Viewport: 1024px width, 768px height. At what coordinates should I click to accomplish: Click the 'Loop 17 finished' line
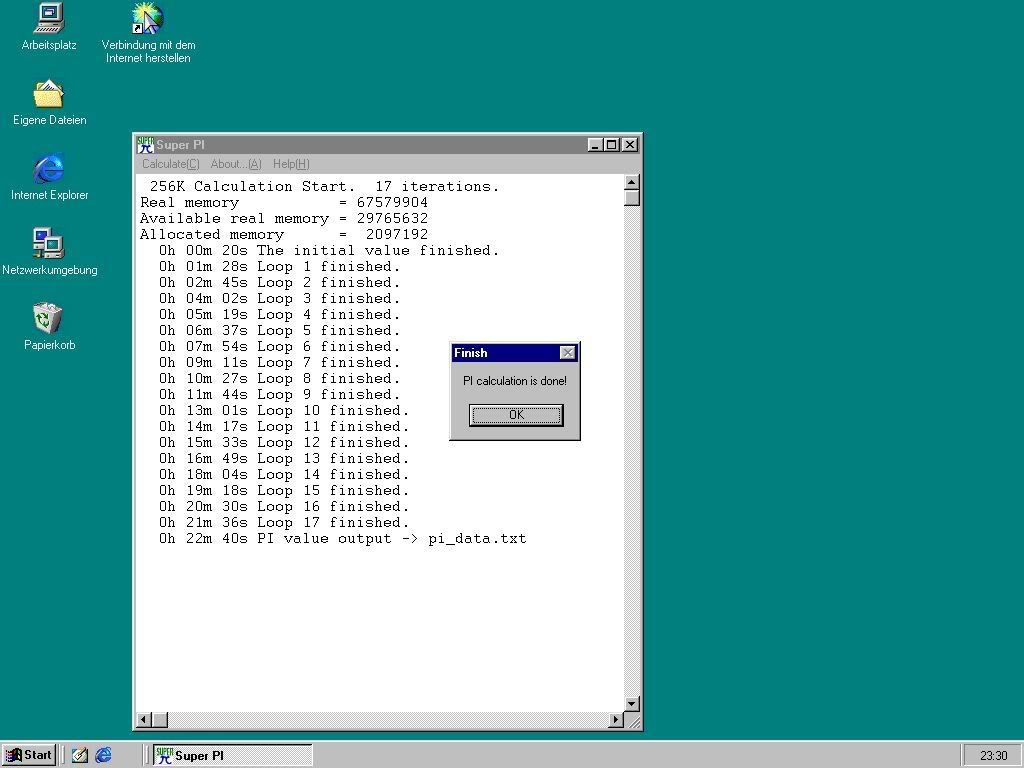(x=283, y=522)
